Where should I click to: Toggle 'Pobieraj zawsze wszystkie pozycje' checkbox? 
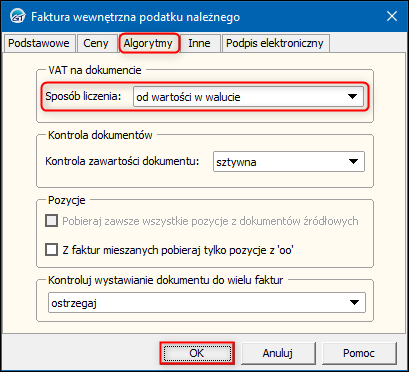pyautogui.click(x=51, y=221)
